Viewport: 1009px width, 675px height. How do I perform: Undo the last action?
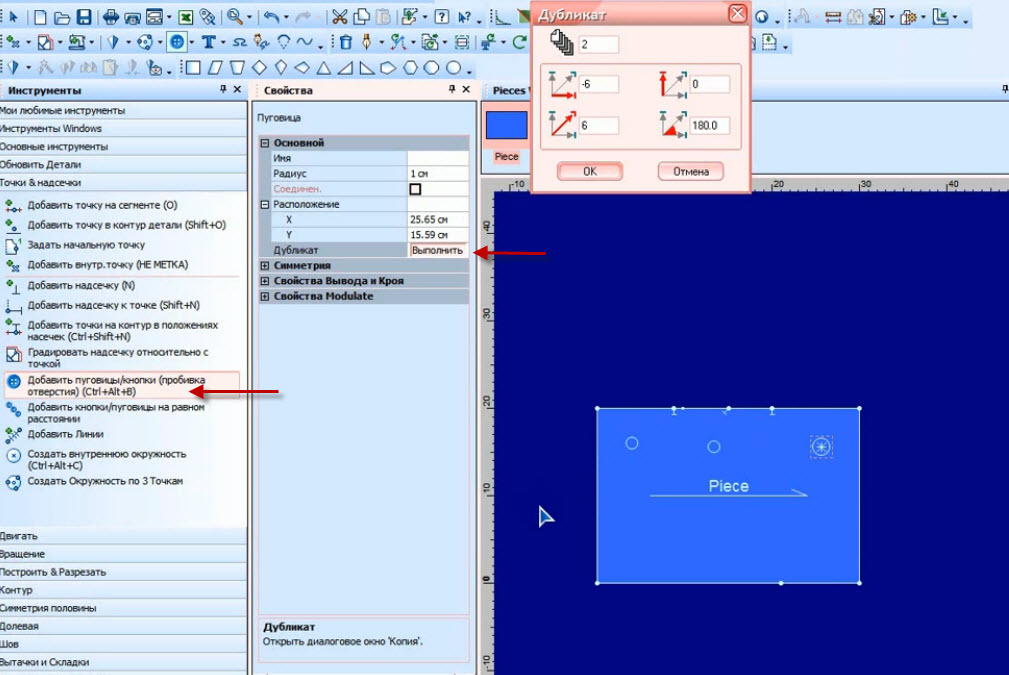[272, 17]
